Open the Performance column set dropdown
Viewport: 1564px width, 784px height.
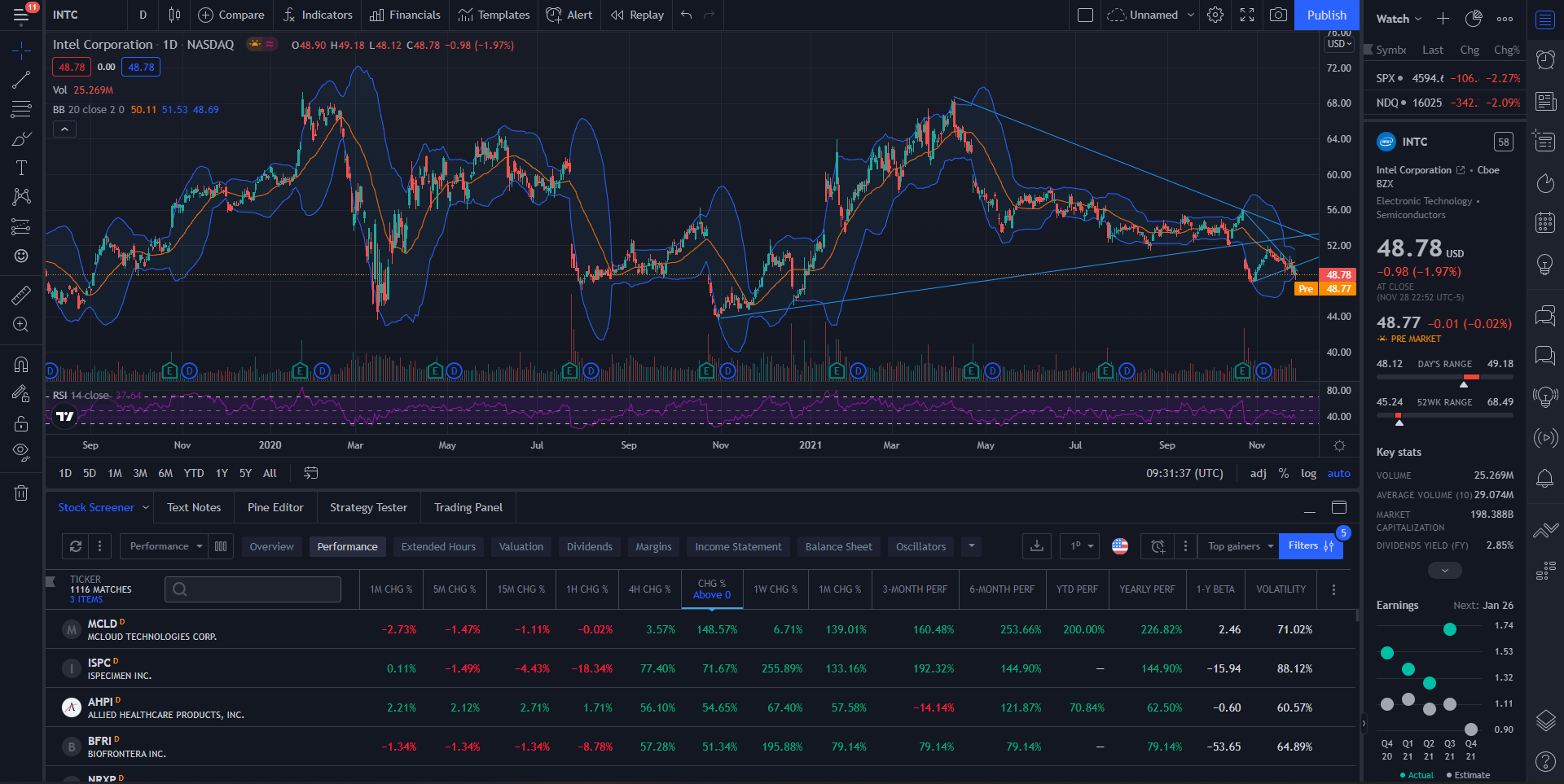pos(166,546)
